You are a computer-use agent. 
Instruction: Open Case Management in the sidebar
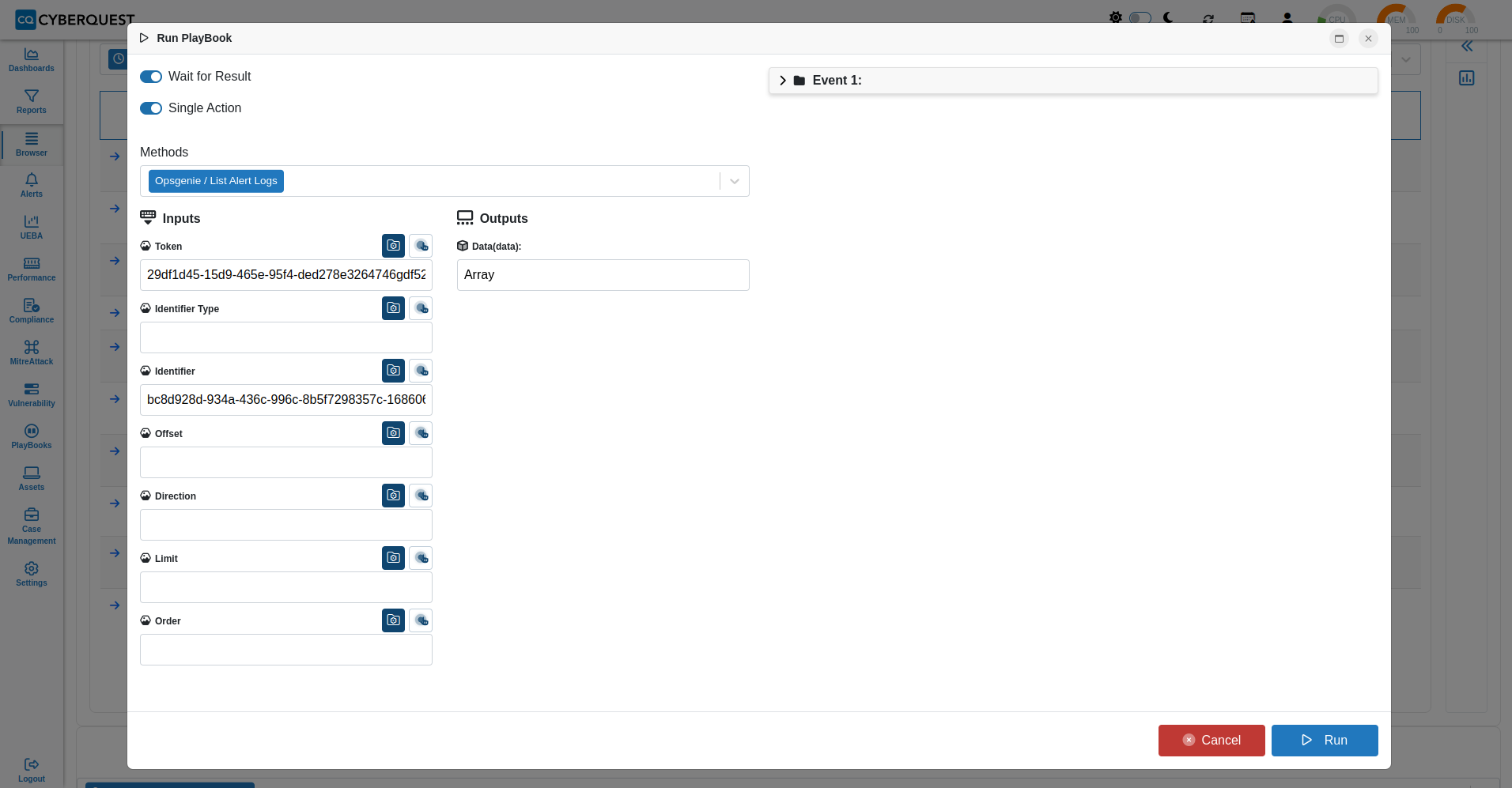(32, 527)
